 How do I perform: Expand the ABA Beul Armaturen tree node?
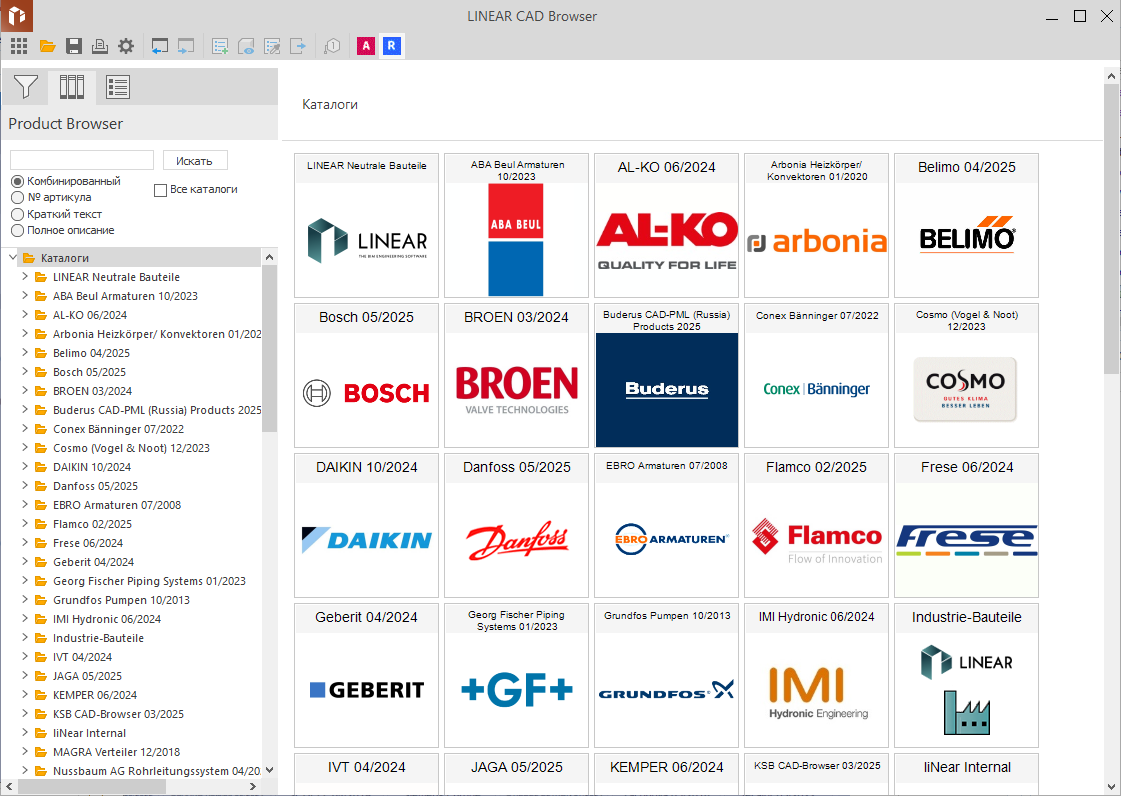pos(25,295)
